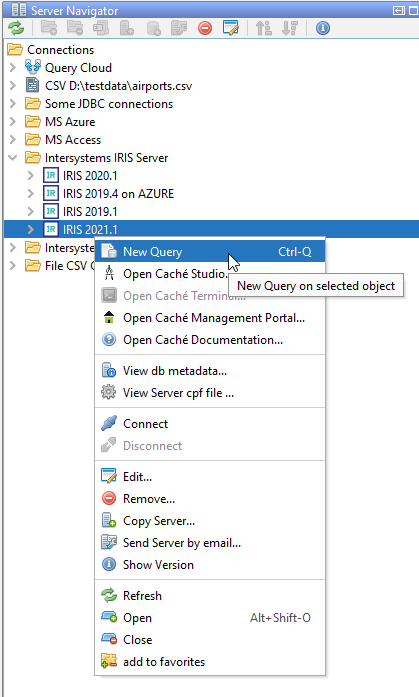This screenshot has width=419, height=697.
Task: Click the Caché Studio compass icon
Action: 109,273
